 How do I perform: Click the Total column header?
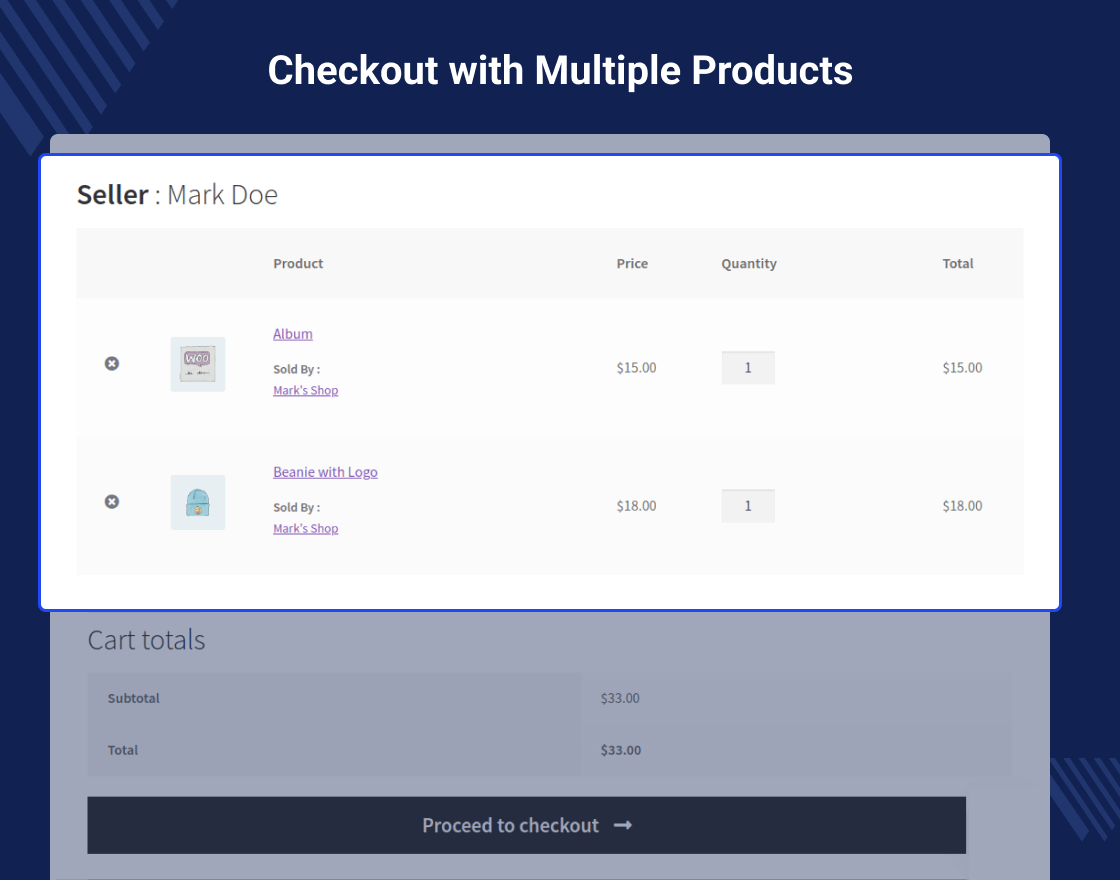click(x=958, y=264)
